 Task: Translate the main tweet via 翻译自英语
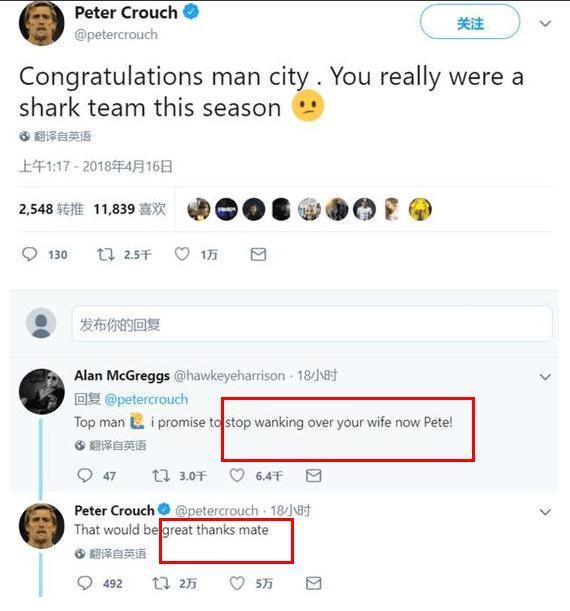[x=55, y=136]
